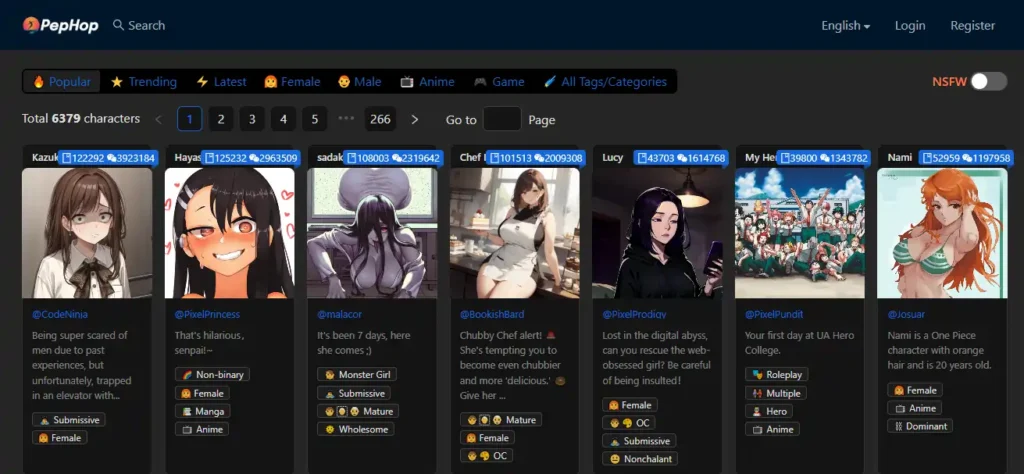
Task: Click the Go to page input field
Action: [502, 119]
